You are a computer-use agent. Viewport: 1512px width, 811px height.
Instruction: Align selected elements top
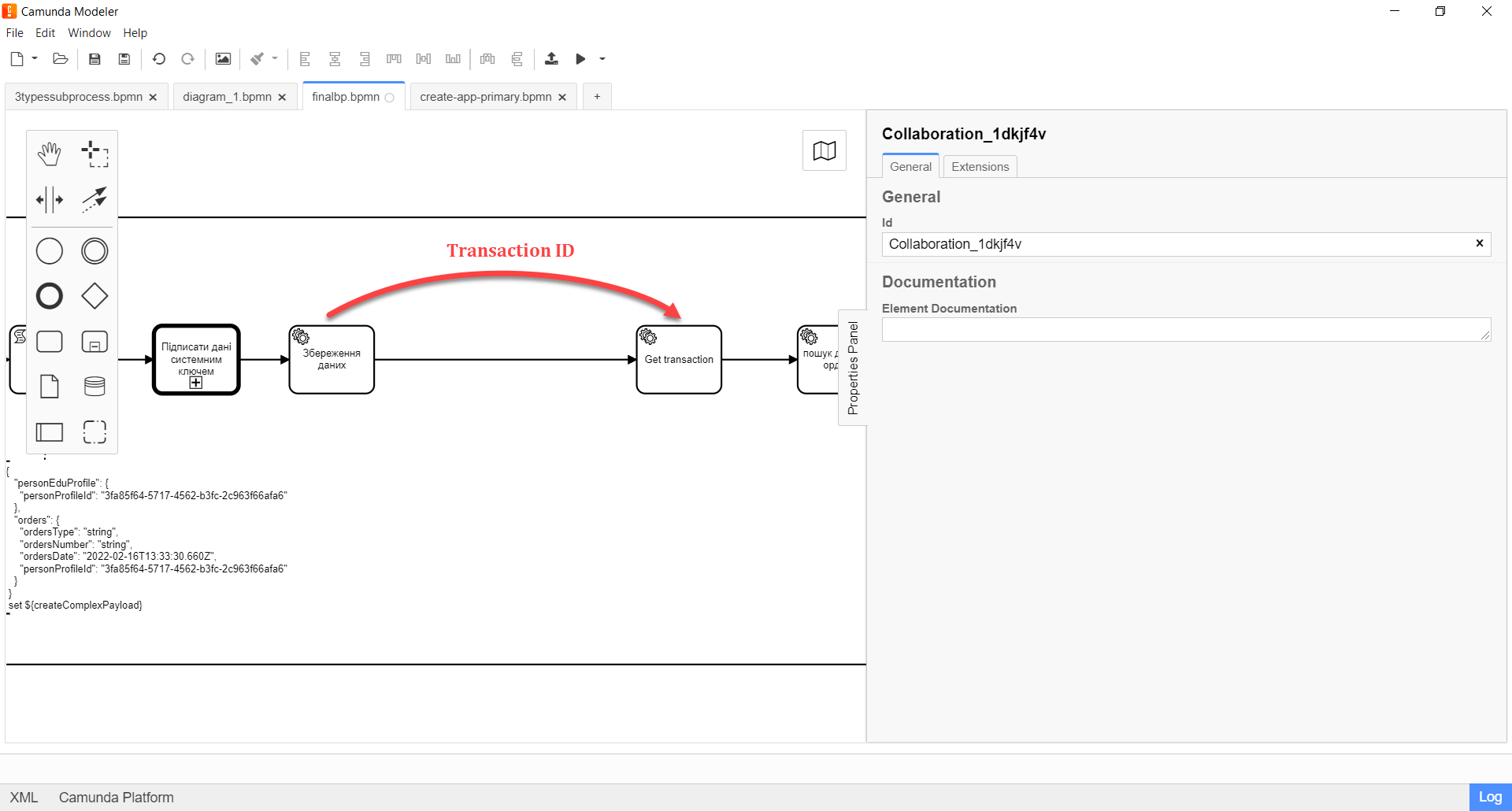coord(394,59)
